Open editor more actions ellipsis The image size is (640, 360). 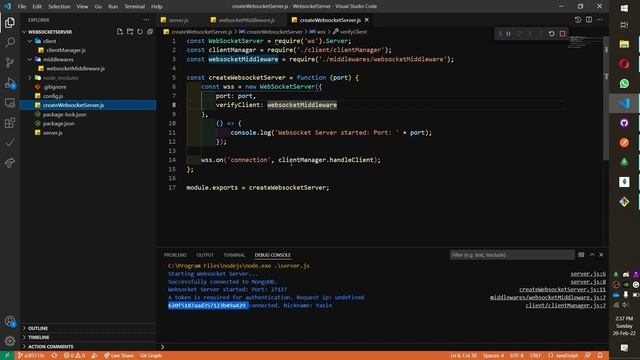coord(600,20)
